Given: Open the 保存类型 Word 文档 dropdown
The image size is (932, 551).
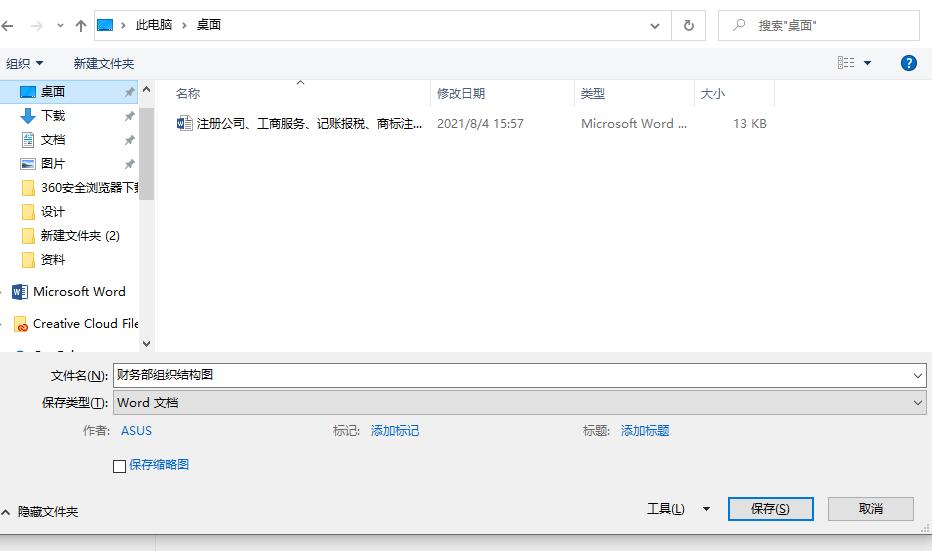Looking at the screenshot, I should 520,402.
